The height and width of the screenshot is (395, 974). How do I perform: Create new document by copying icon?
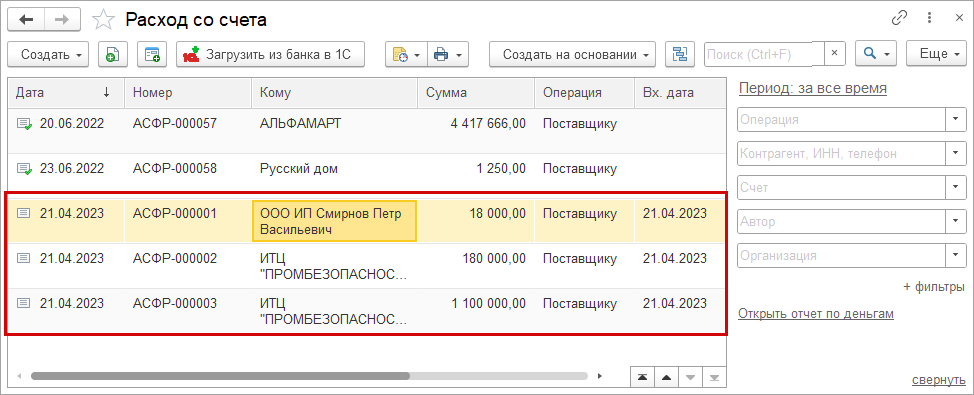(x=112, y=55)
